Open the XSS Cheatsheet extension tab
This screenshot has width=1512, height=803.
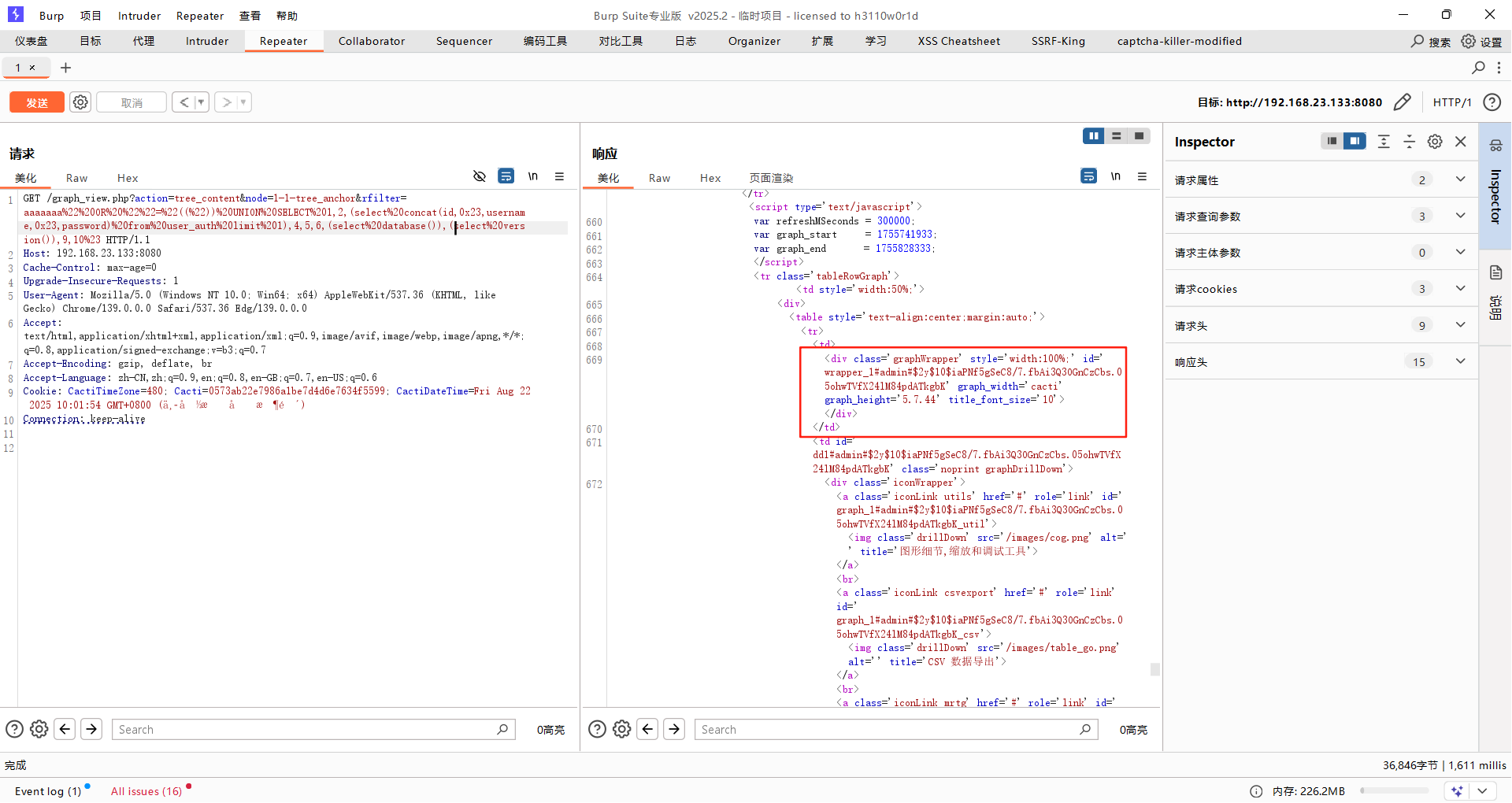pos(958,41)
